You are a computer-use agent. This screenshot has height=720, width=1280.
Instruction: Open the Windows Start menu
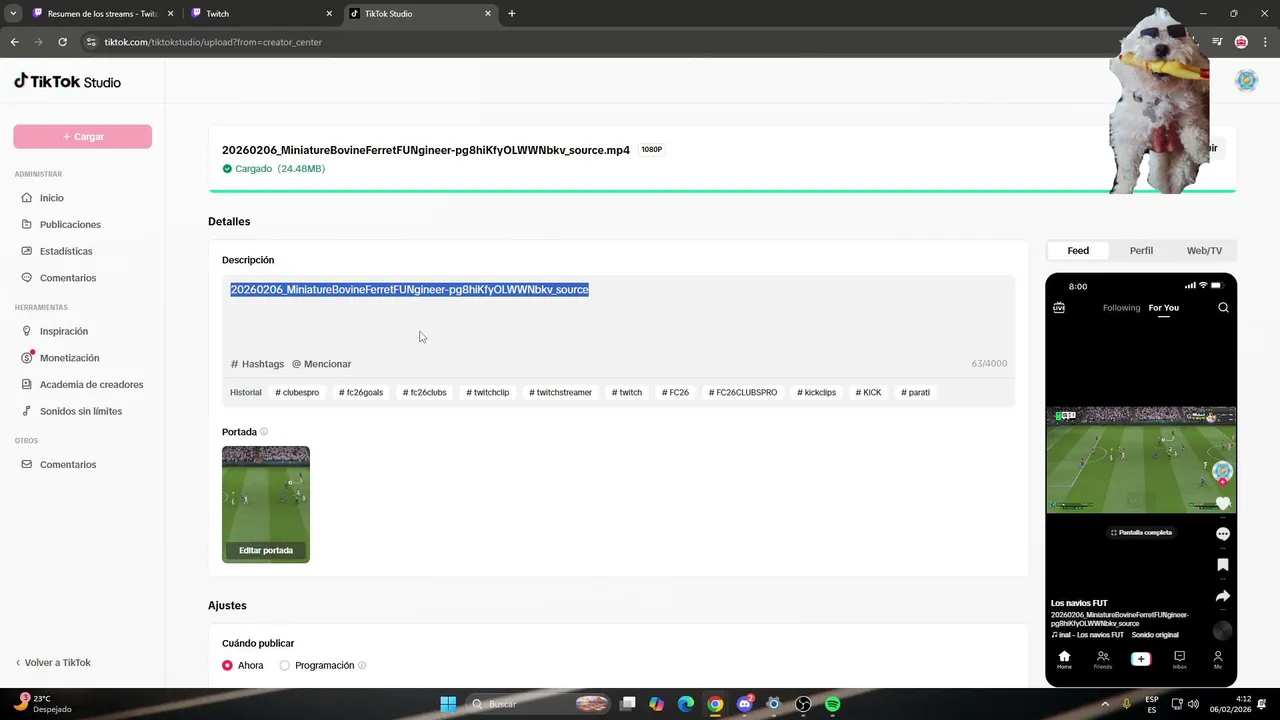pyautogui.click(x=448, y=704)
